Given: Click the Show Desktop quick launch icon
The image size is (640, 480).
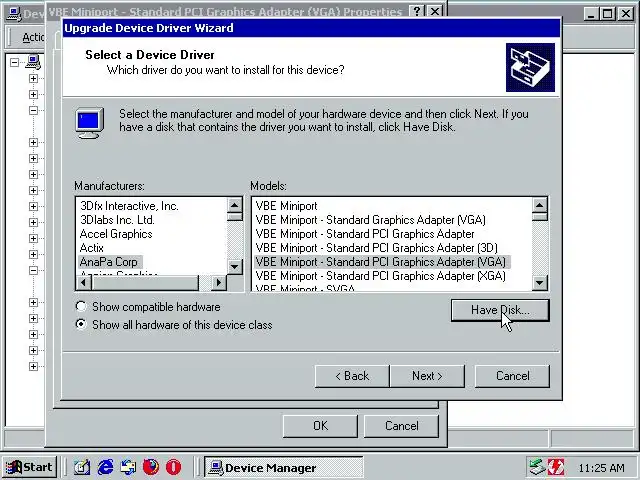Looking at the screenshot, I should 82,467.
